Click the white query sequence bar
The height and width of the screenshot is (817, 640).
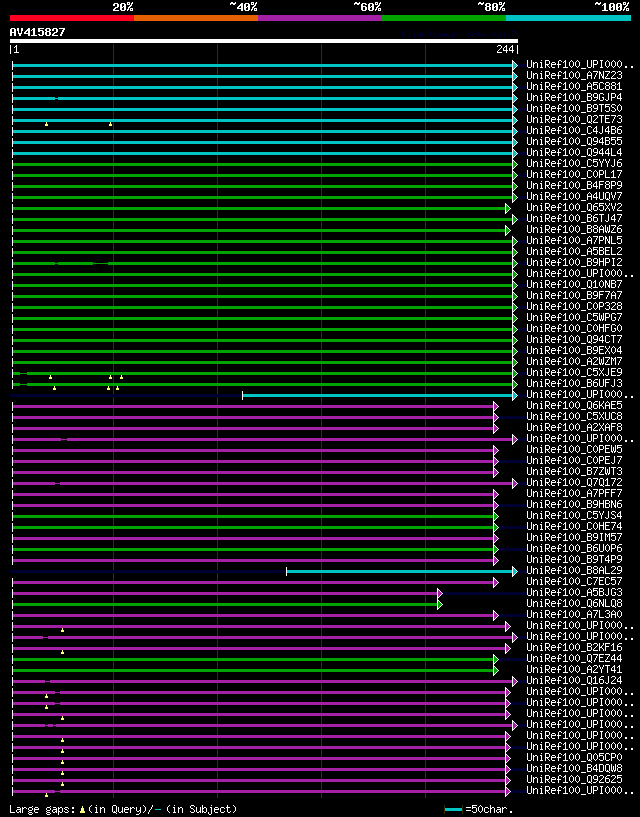tap(264, 41)
